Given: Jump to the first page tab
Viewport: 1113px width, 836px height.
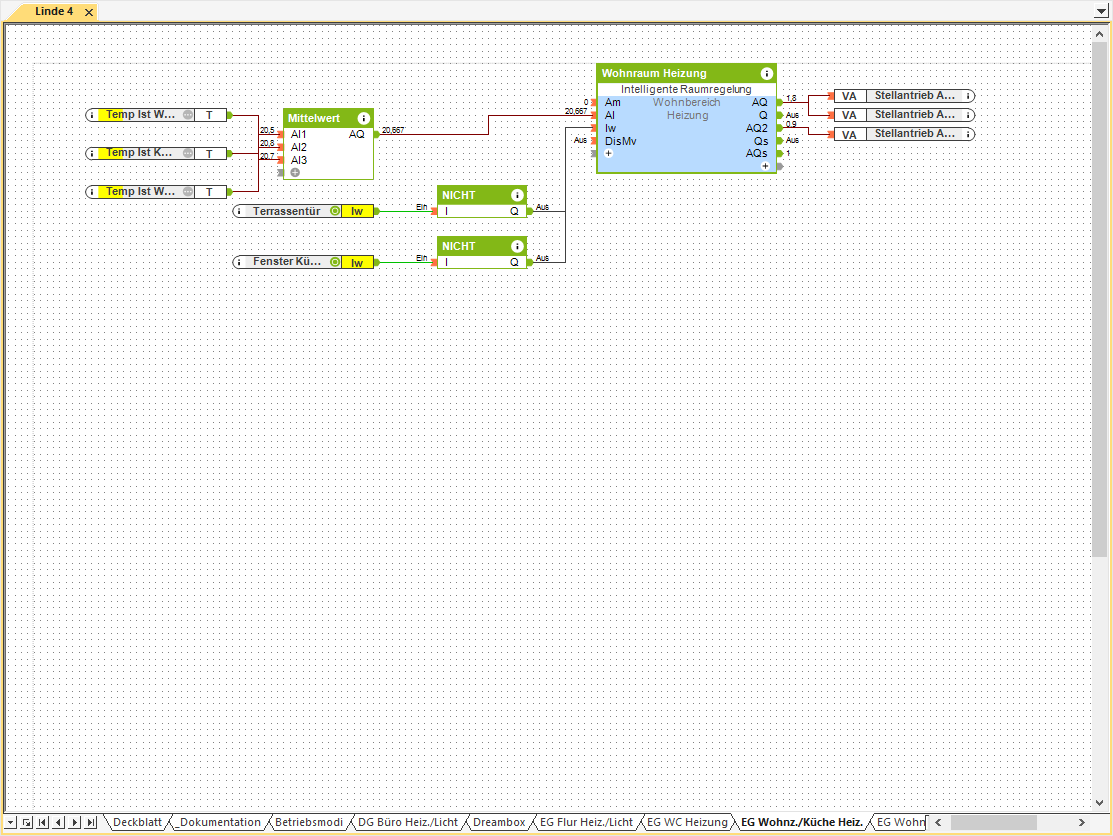Looking at the screenshot, I should coord(42,822).
